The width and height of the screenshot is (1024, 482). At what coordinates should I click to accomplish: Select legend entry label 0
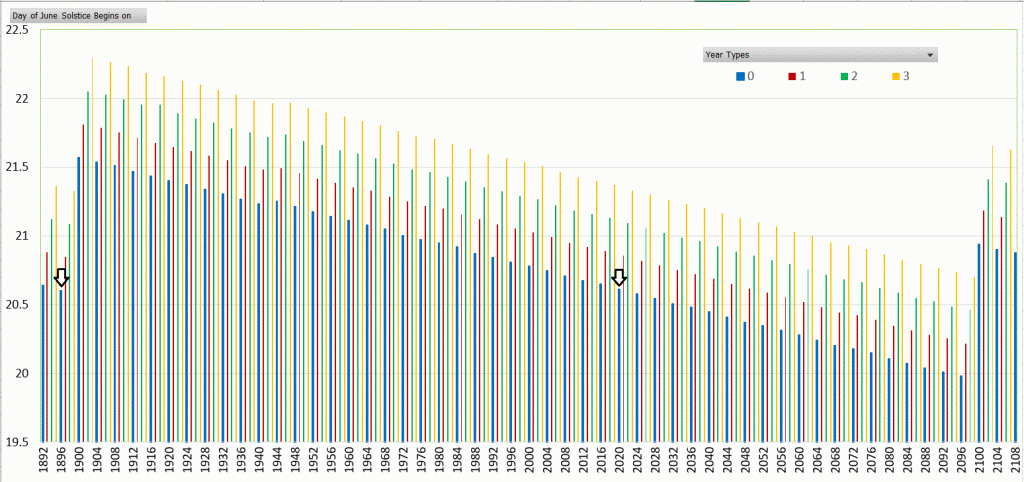[x=750, y=76]
